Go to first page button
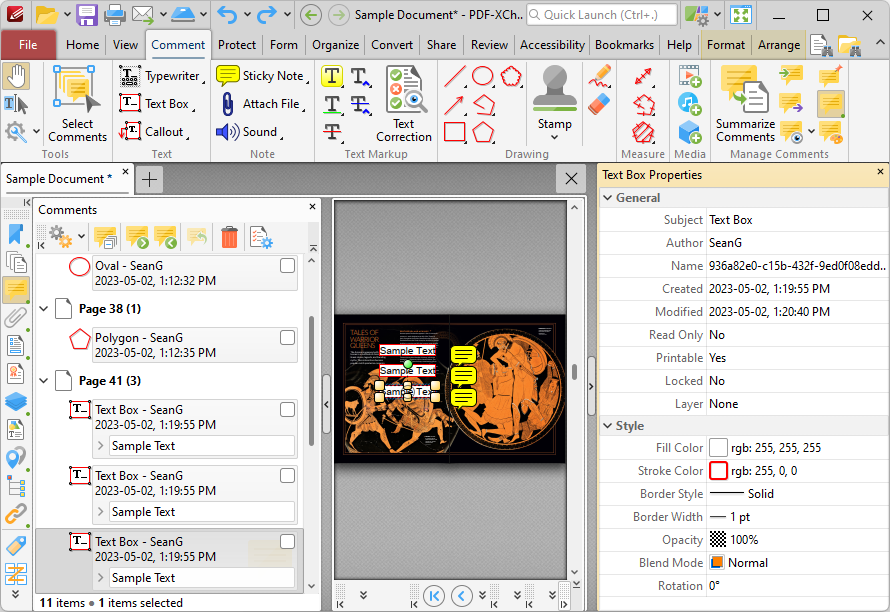890x612 pixels. click(434, 596)
